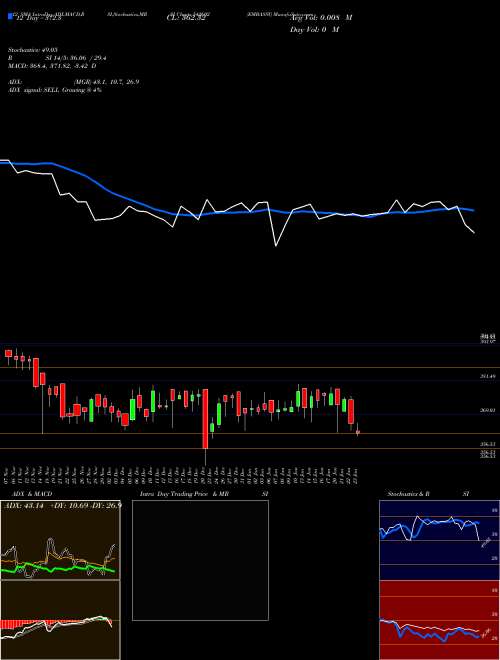Click the first red candlestick on left
This screenshot has height=660, width=500.
tap(8, 353)
